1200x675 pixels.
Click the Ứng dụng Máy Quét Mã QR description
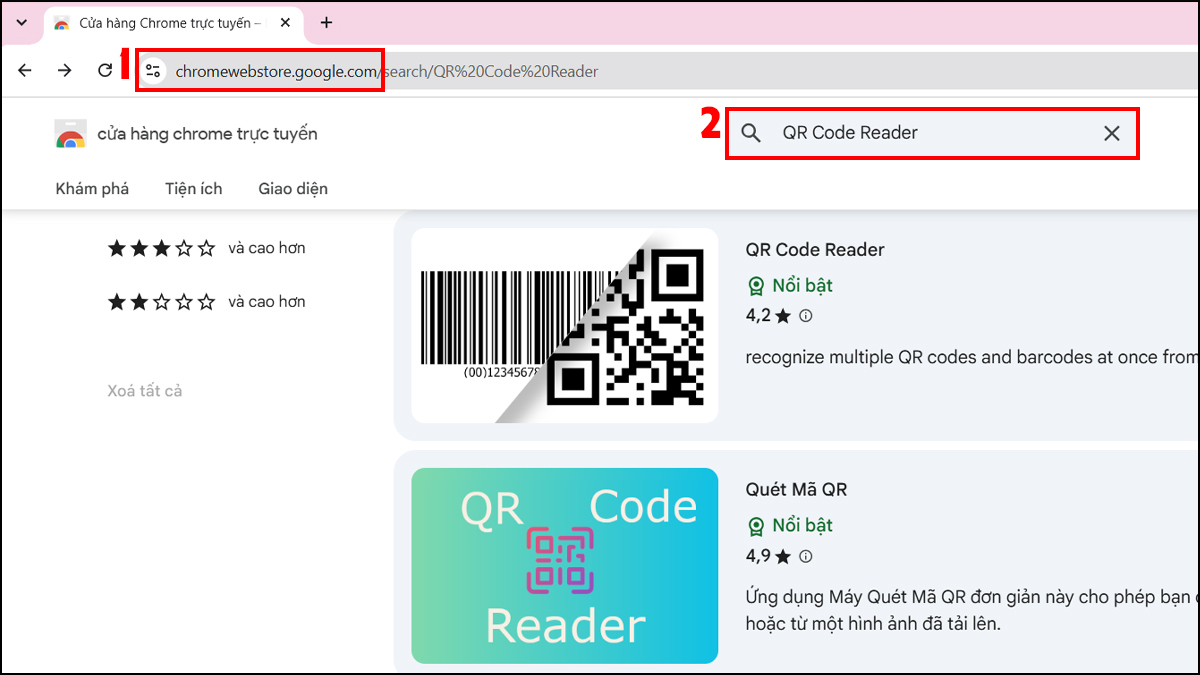(x=972, y=610)
